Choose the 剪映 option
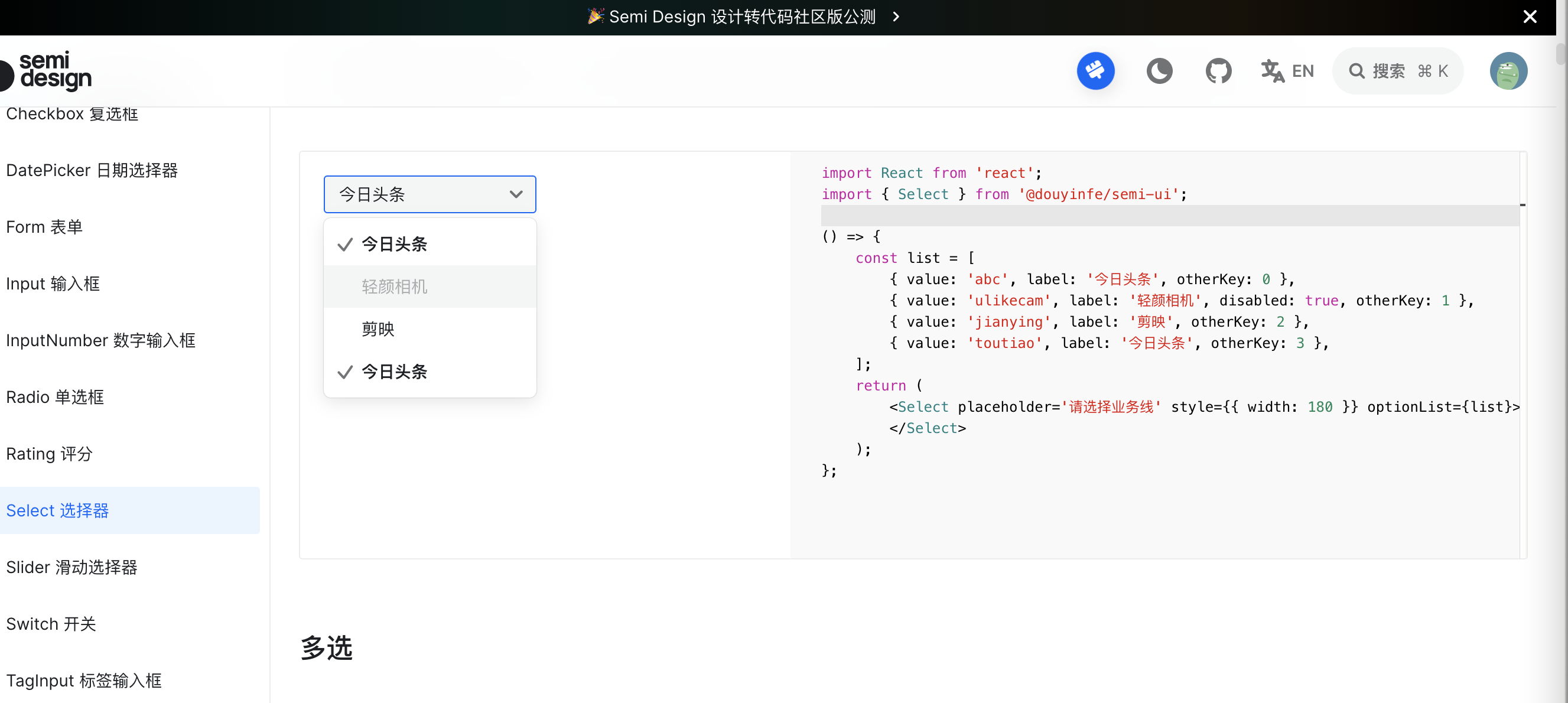The image size is (1568, 703). 430,329
